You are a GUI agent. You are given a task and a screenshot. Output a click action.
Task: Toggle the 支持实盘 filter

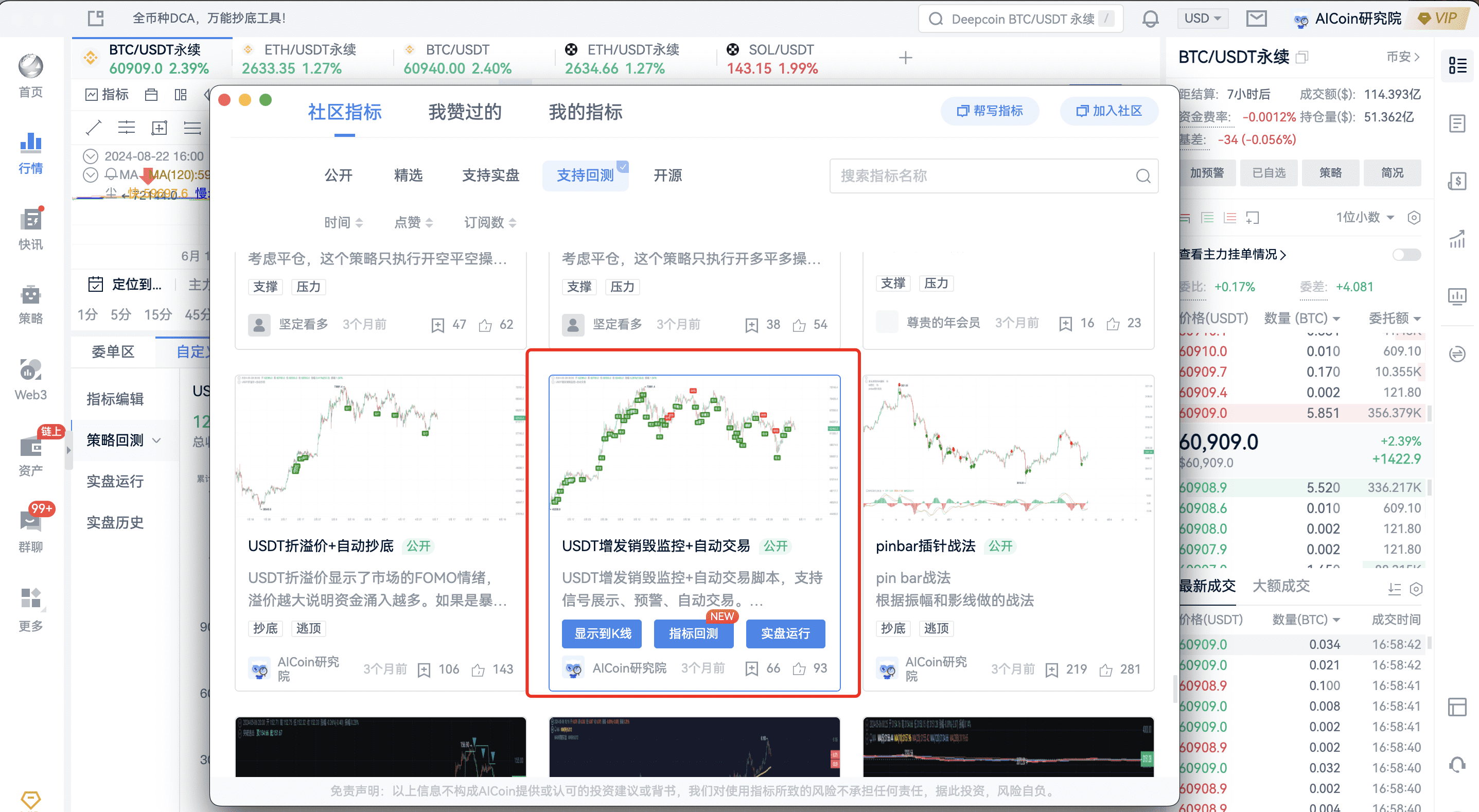[490, 175]
